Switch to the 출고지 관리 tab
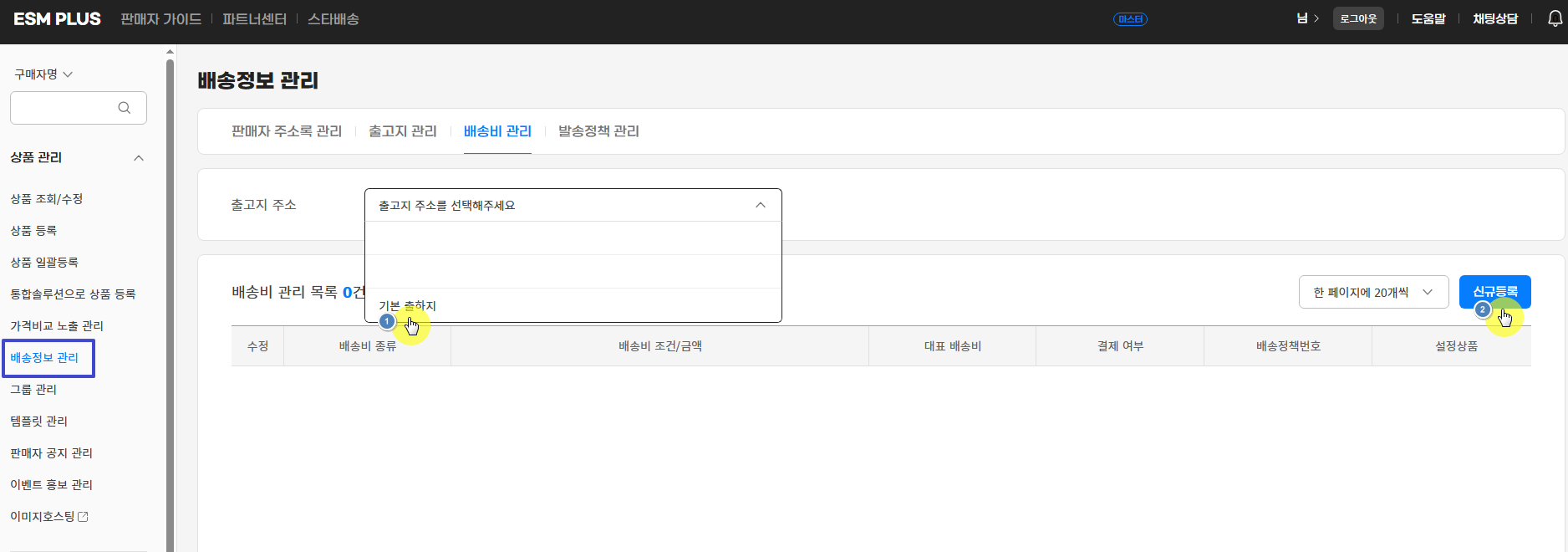 click(x=402, y=131)
